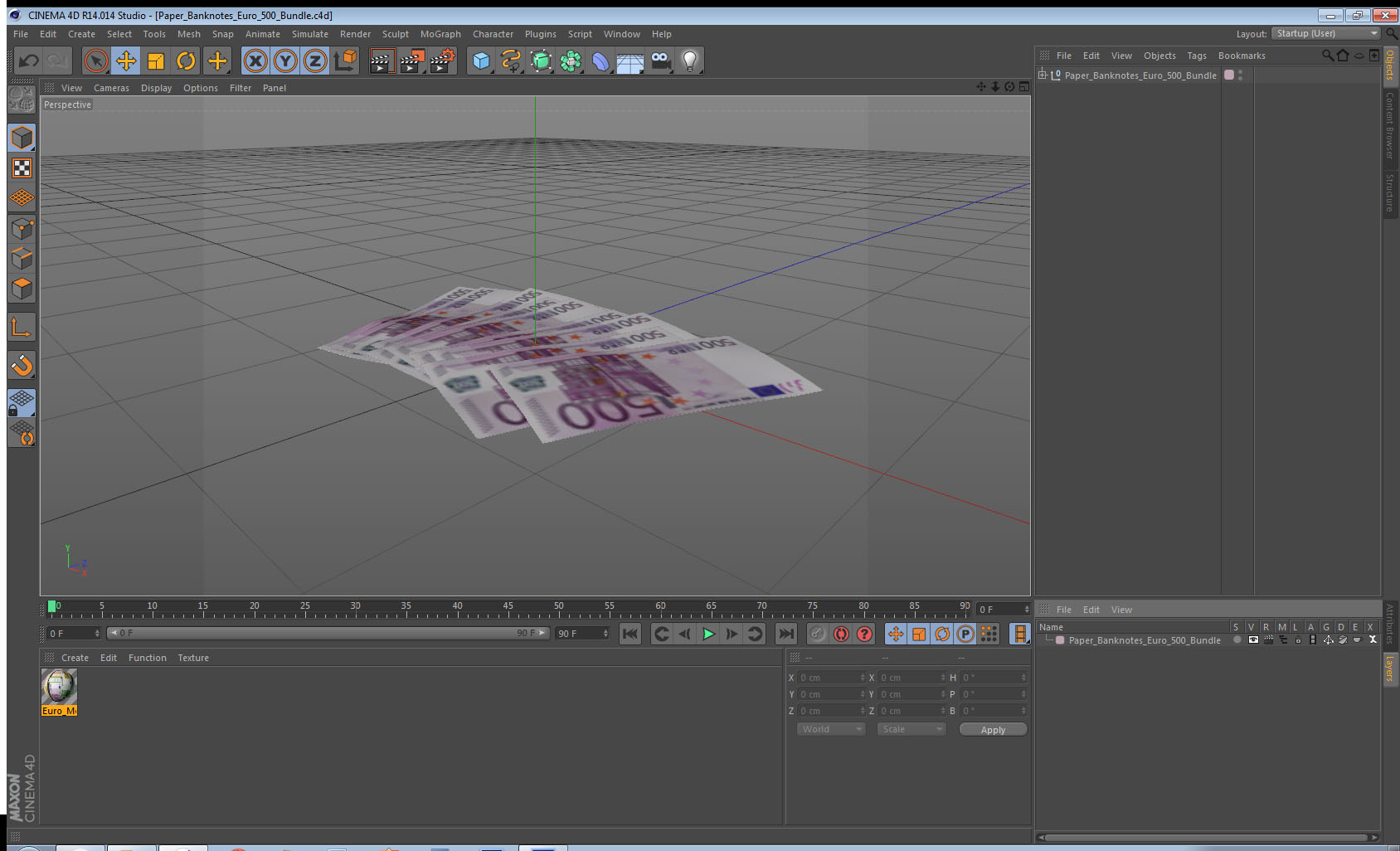Select the Points mode icon
Screen dimensions: 1400x851
coord(22,229)
